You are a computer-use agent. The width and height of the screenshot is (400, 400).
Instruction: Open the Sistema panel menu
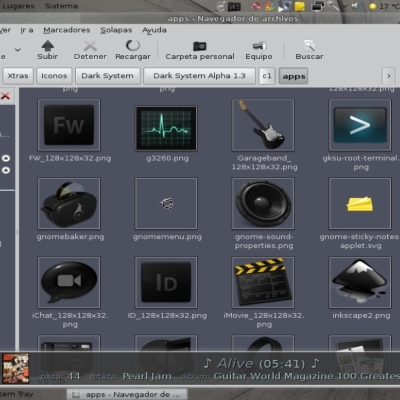pyautogui.click(x=61, y=6)
